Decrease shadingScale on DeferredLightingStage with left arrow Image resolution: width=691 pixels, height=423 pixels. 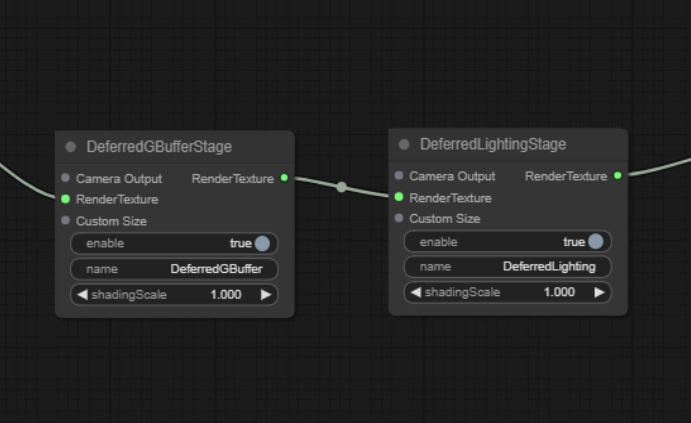click(x=416, y=292)
